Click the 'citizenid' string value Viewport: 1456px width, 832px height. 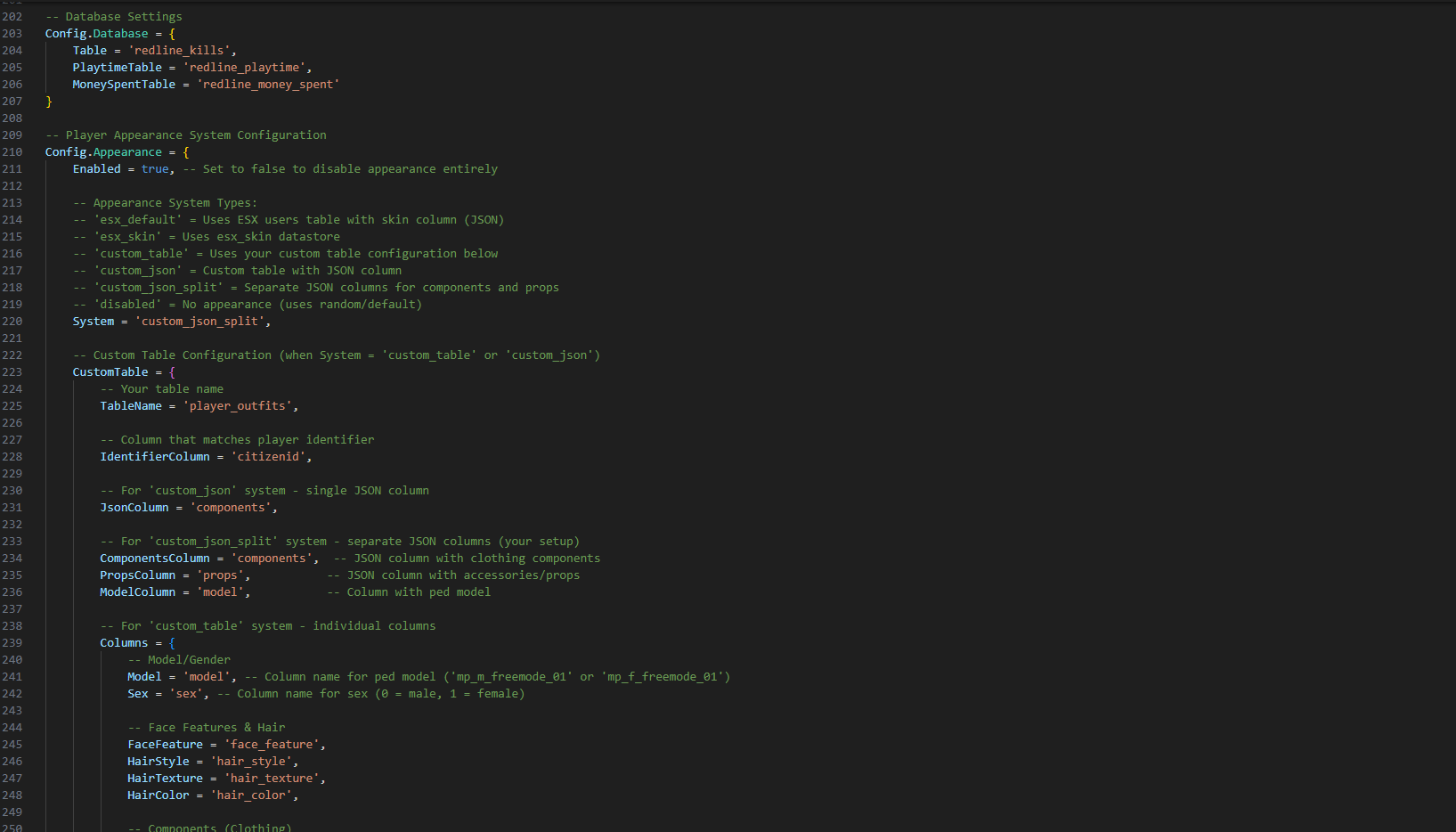pyautogui.click(x=268, y=457)
